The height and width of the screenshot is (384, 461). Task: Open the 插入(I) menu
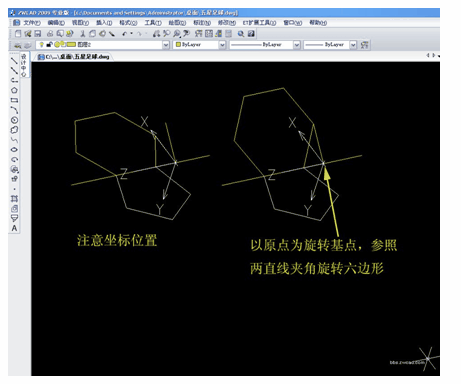pyautogui.click(x=104, y=23)
